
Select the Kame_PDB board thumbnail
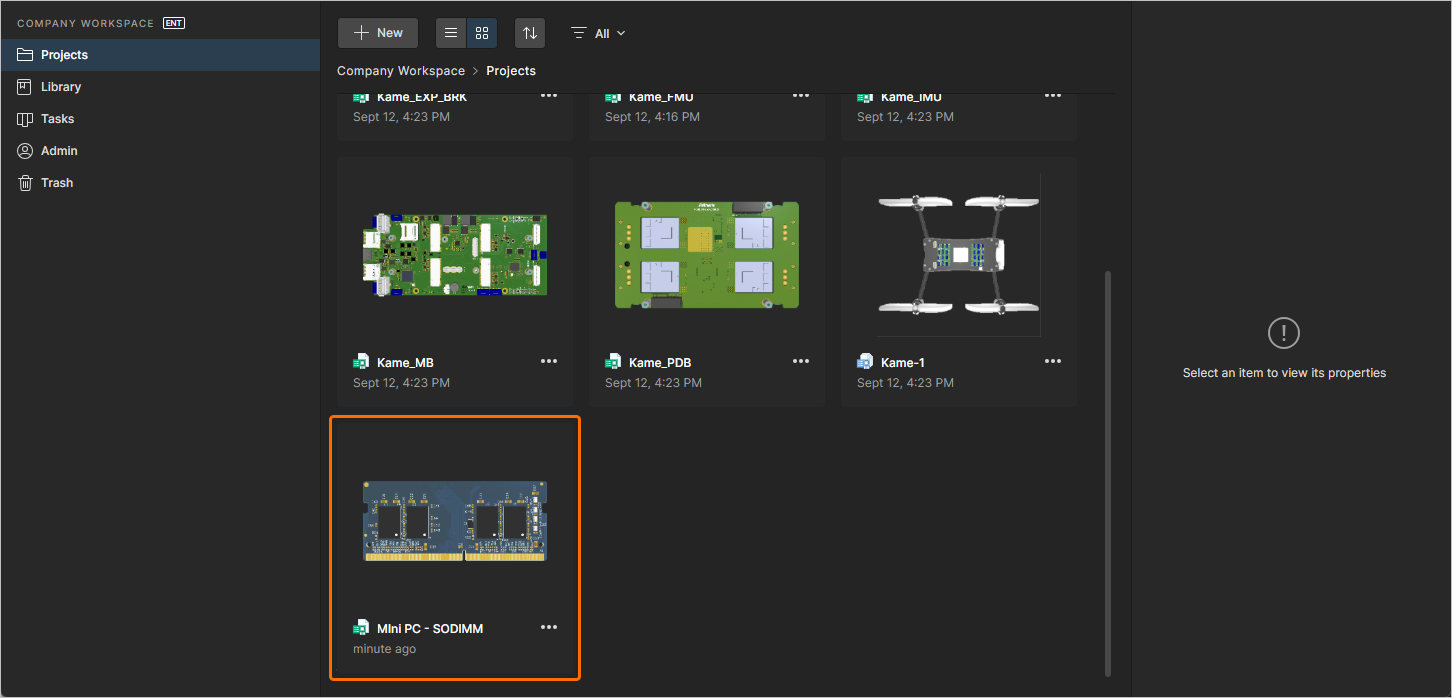706,255
